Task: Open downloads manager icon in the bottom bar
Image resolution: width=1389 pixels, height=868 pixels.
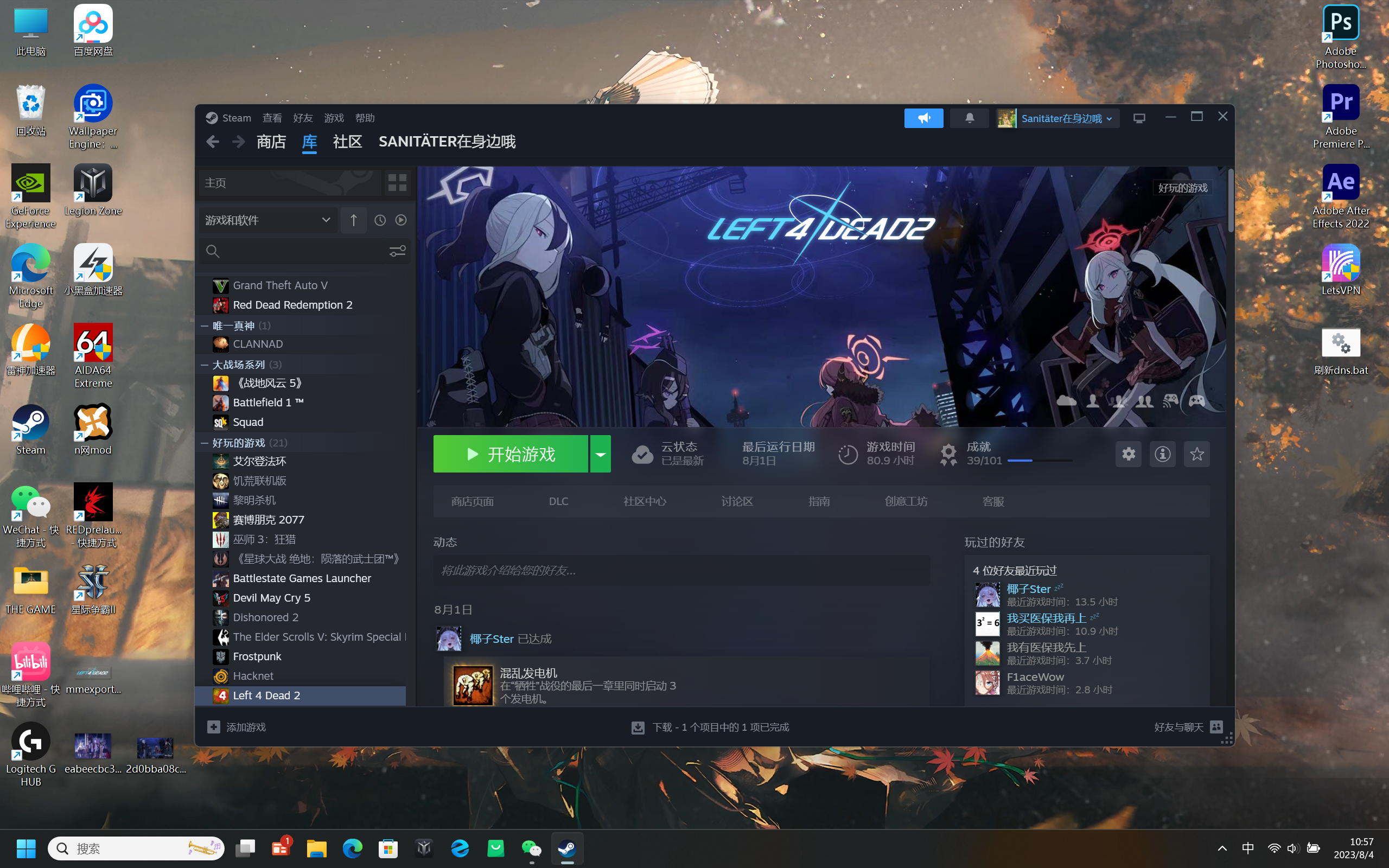Action: point(638,727)
